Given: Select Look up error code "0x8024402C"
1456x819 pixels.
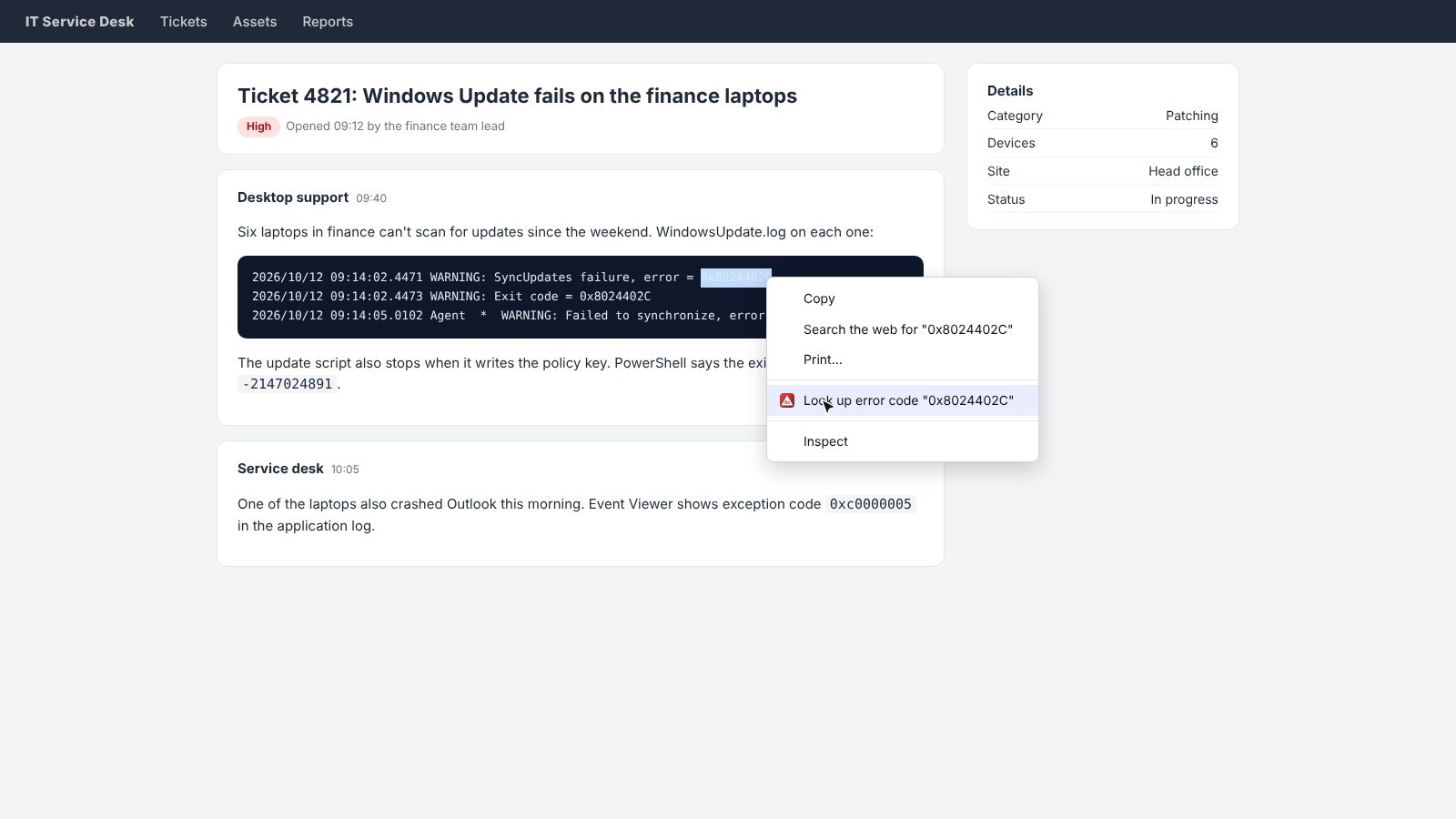Looking at the screenshot, I should (903, 400).
